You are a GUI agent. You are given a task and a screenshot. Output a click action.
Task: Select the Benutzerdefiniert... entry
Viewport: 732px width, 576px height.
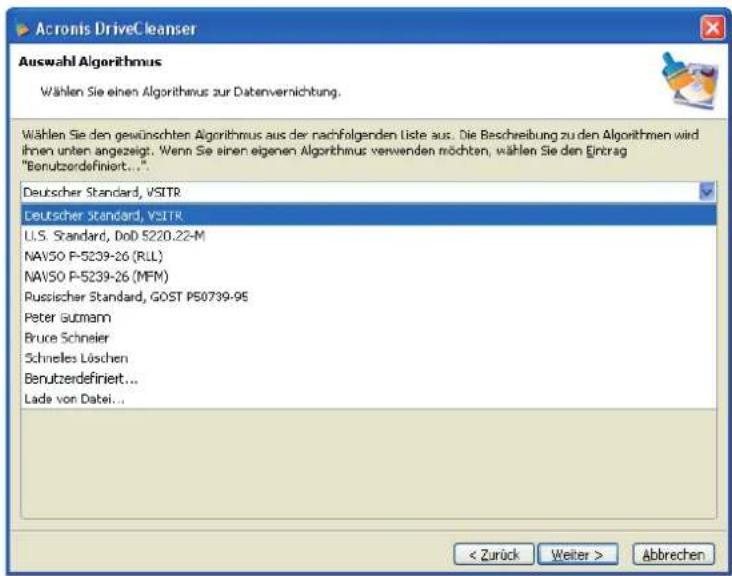pos(368,378)
